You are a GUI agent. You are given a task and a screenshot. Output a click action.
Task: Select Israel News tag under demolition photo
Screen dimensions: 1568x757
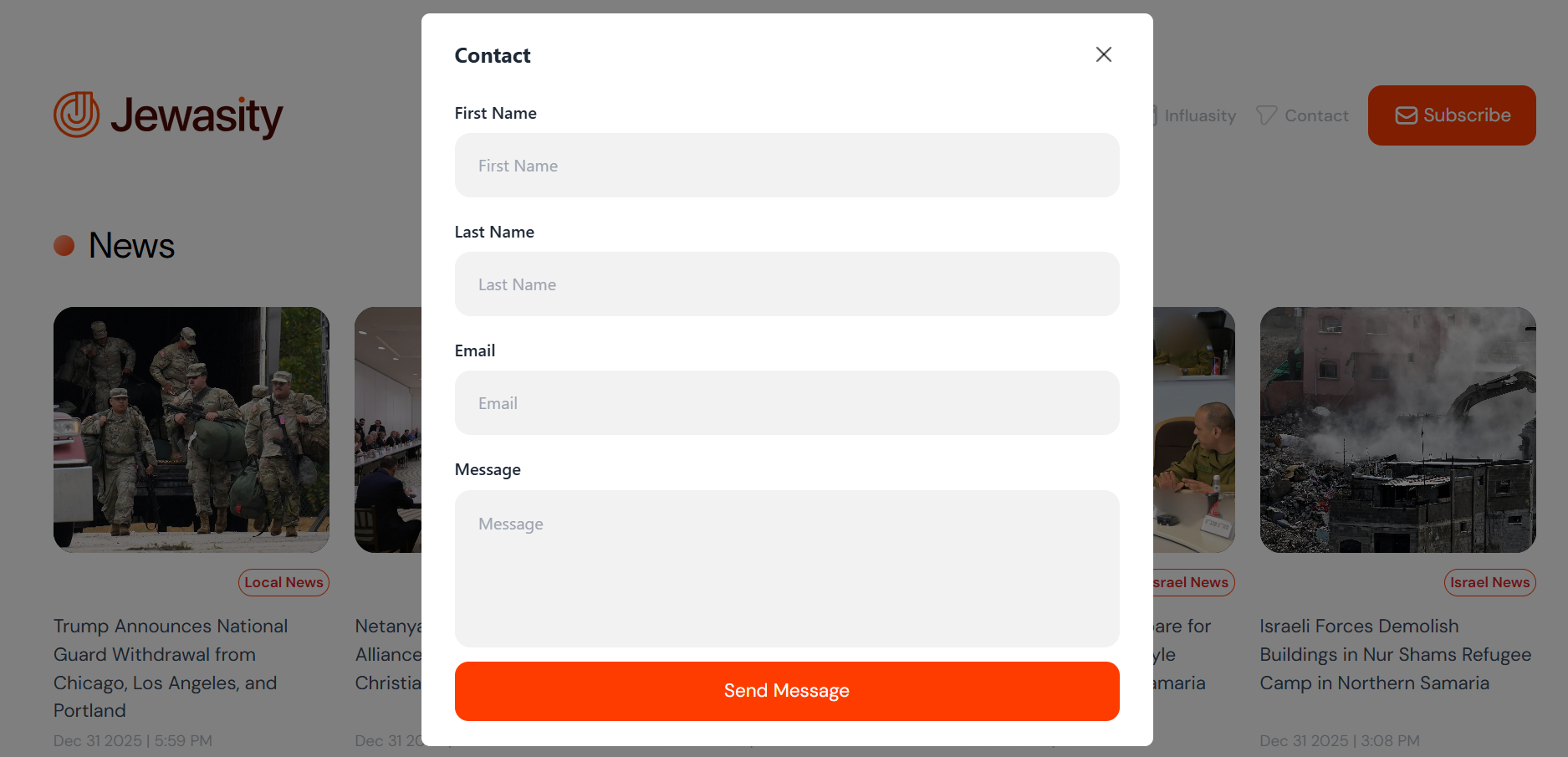(1489, 582)
